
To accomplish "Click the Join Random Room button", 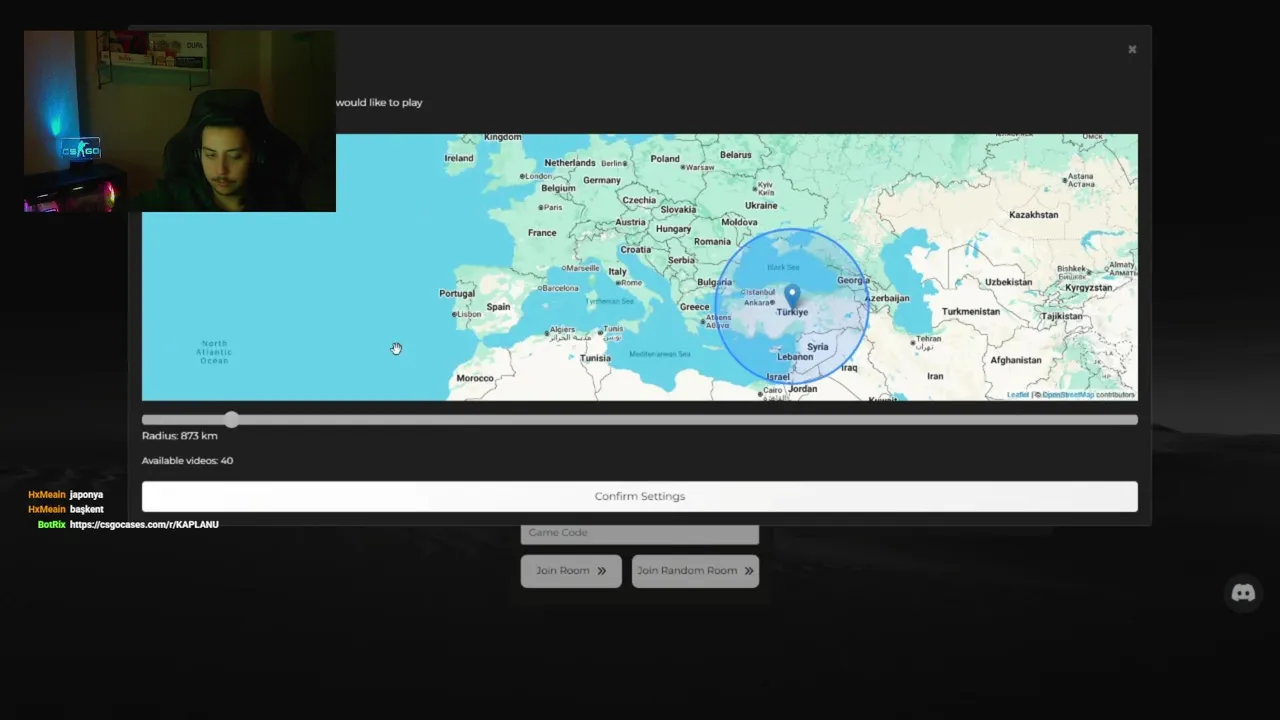I will pyautogui.click(x=695, y=571).
